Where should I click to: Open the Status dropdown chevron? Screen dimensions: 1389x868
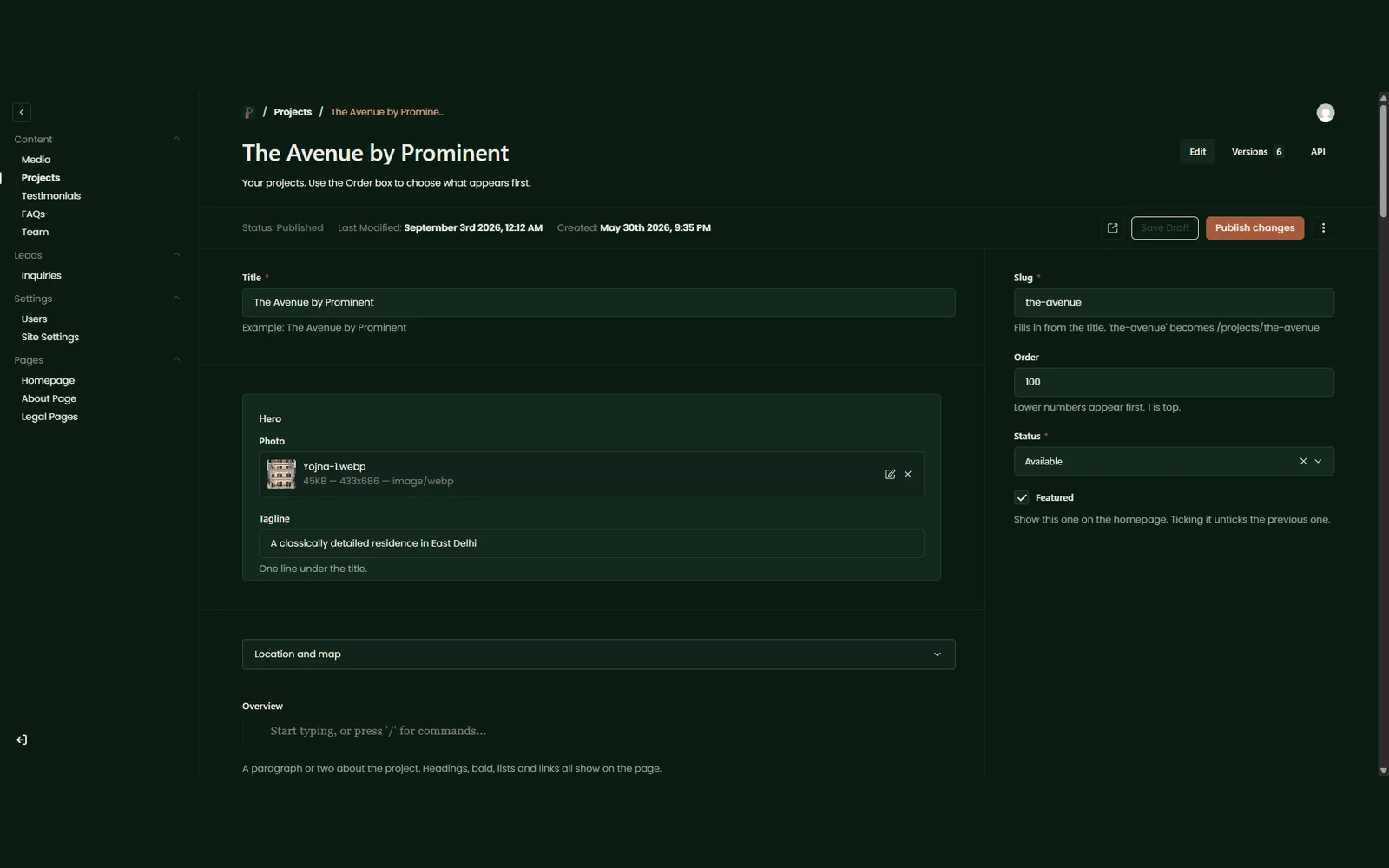[x=1318, y=461]
